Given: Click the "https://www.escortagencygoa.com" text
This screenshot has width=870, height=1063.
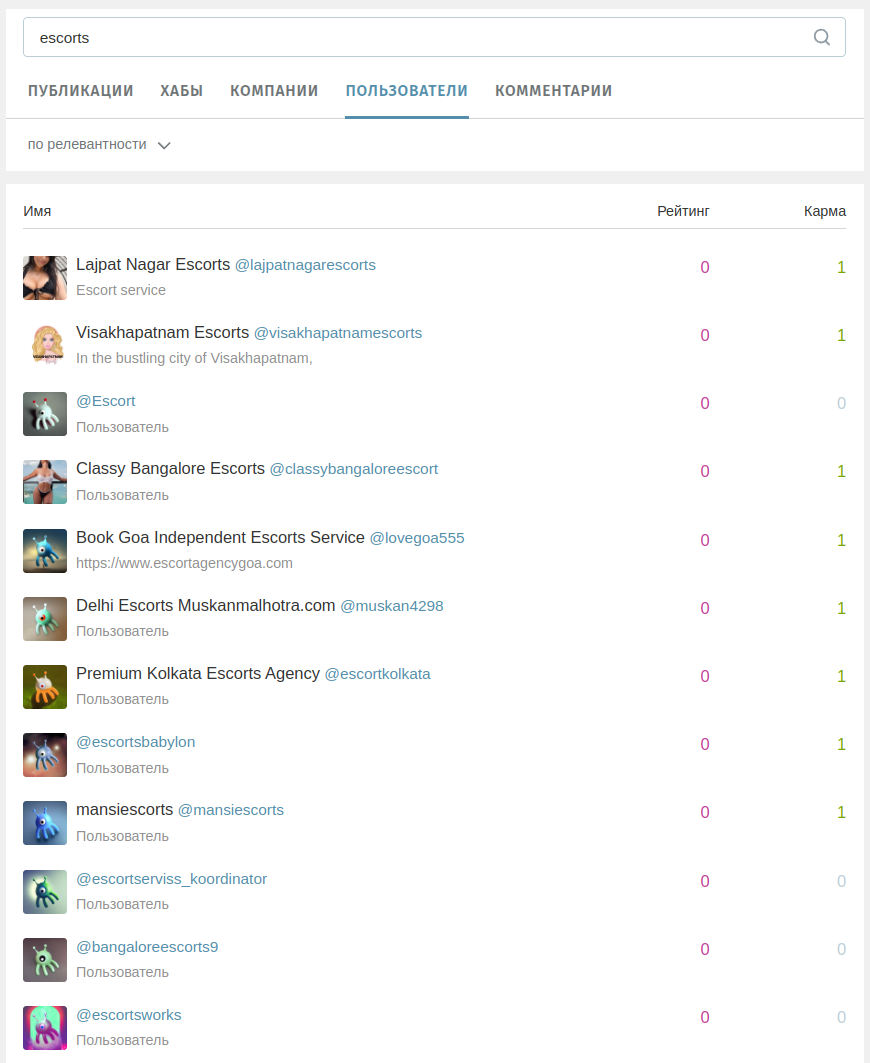Looking at the screenshot, I should [184, 563].
